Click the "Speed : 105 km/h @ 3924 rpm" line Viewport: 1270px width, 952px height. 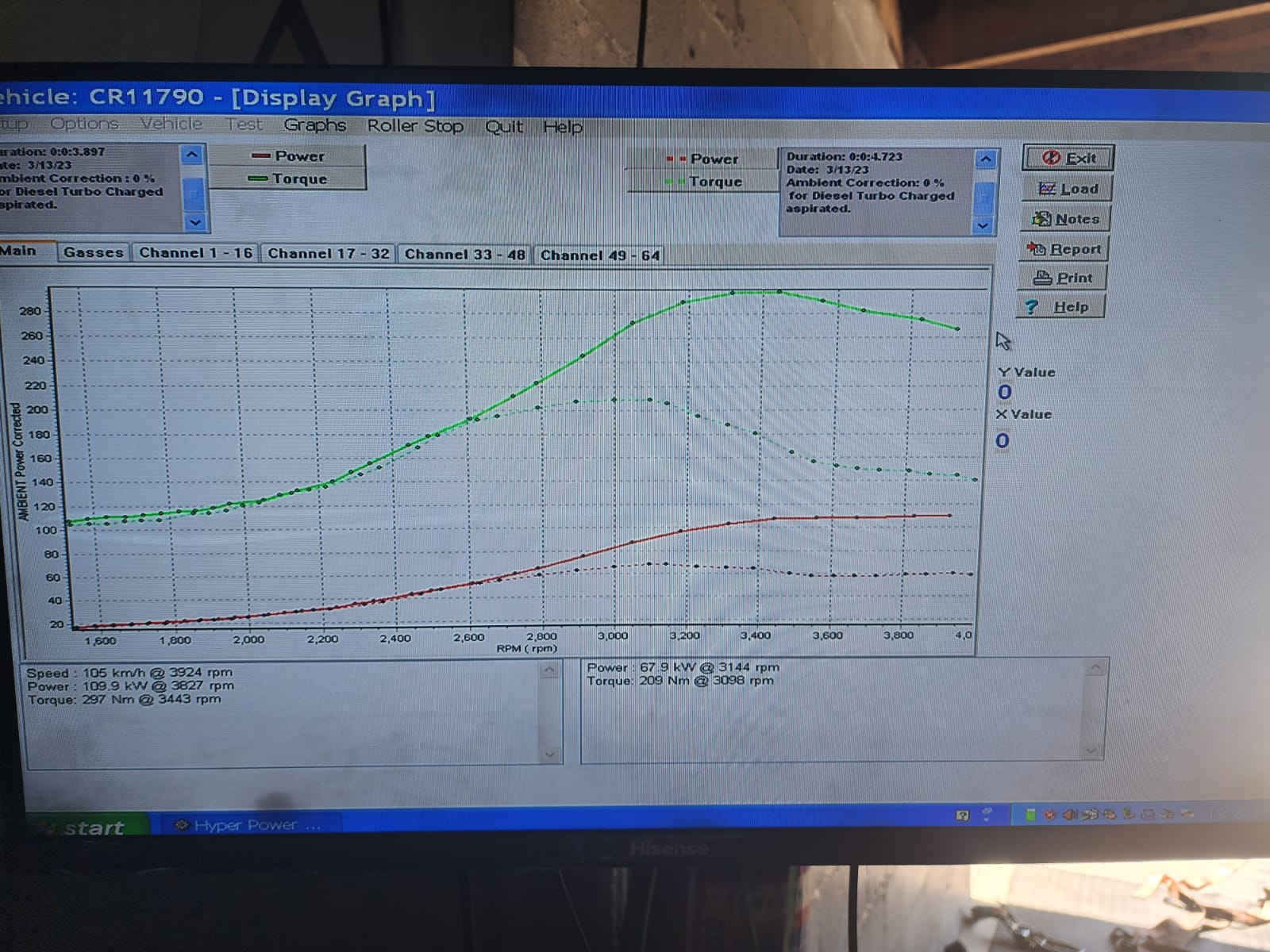pos(129,672)
